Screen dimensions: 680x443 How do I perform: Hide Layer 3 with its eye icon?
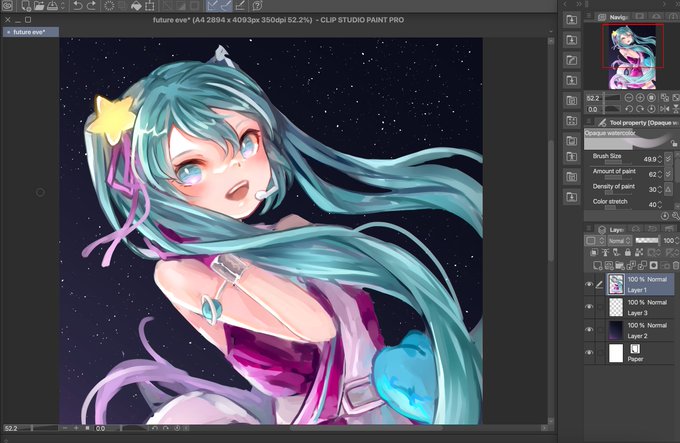pyautogui.click(x=589, y=307)
